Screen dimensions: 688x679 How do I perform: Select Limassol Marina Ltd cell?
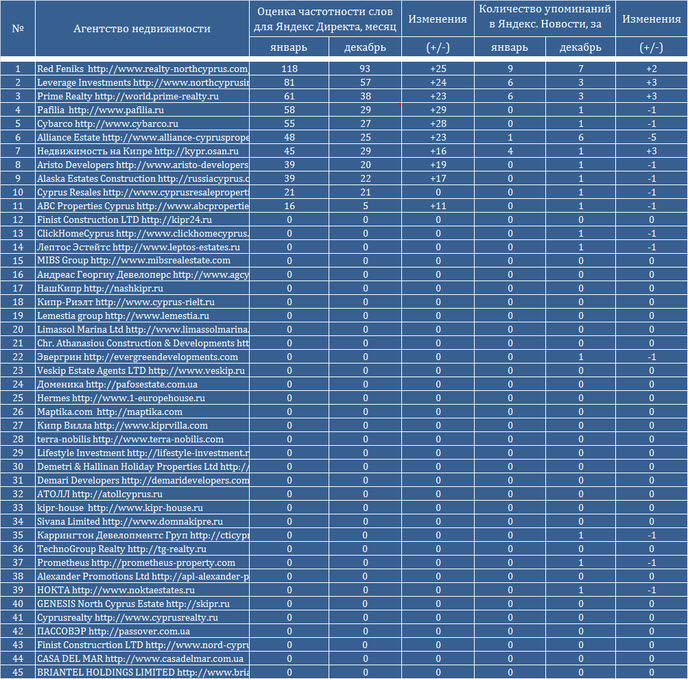tap(142, 329)
